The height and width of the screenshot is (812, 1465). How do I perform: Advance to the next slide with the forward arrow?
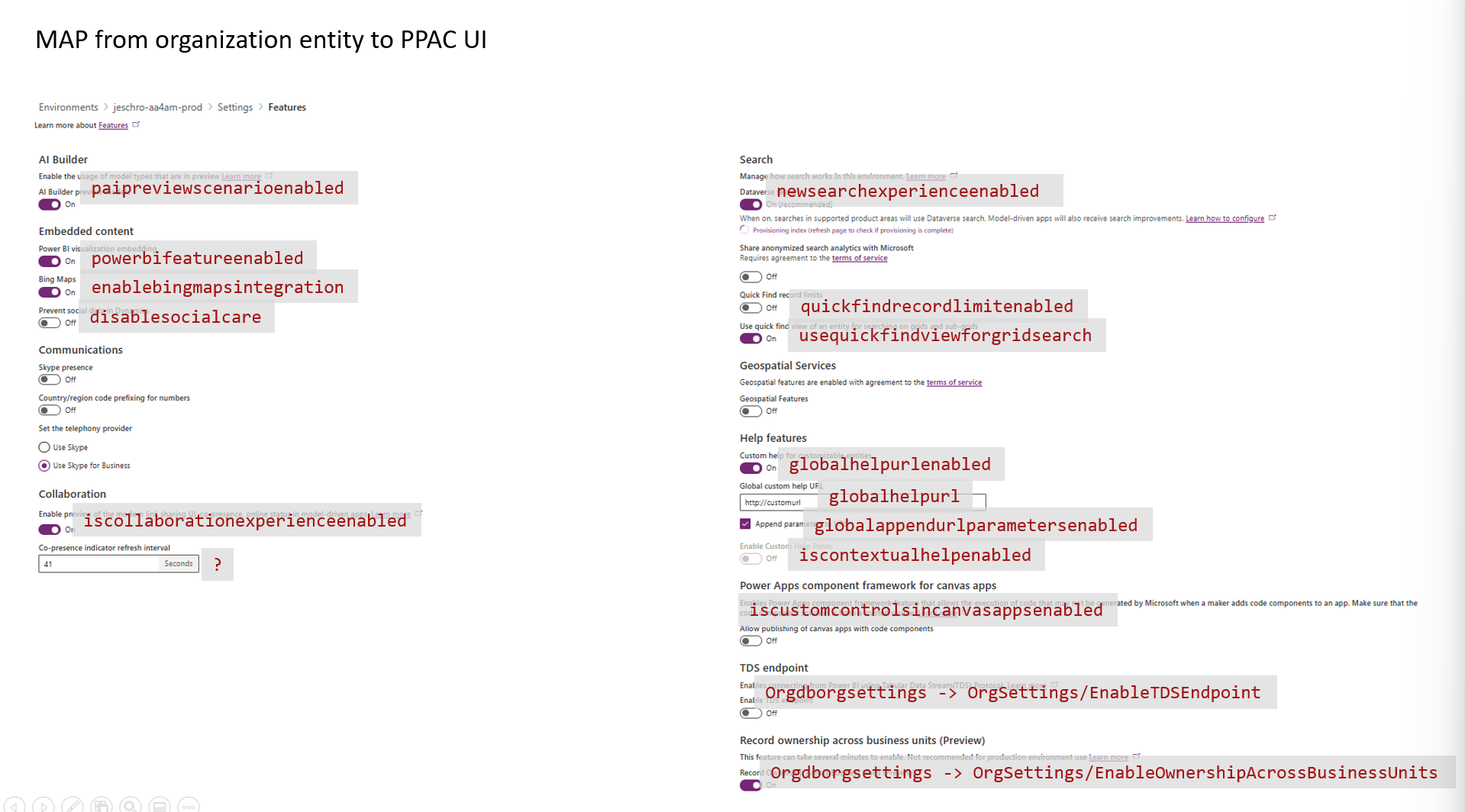pyautogui.click(x=44, y=805)
